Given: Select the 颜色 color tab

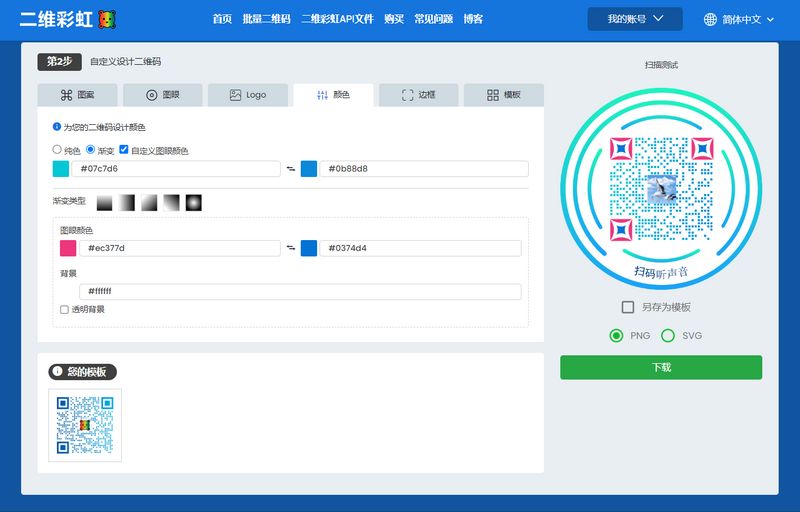Looking at the screenshot, I should [333, 95].
